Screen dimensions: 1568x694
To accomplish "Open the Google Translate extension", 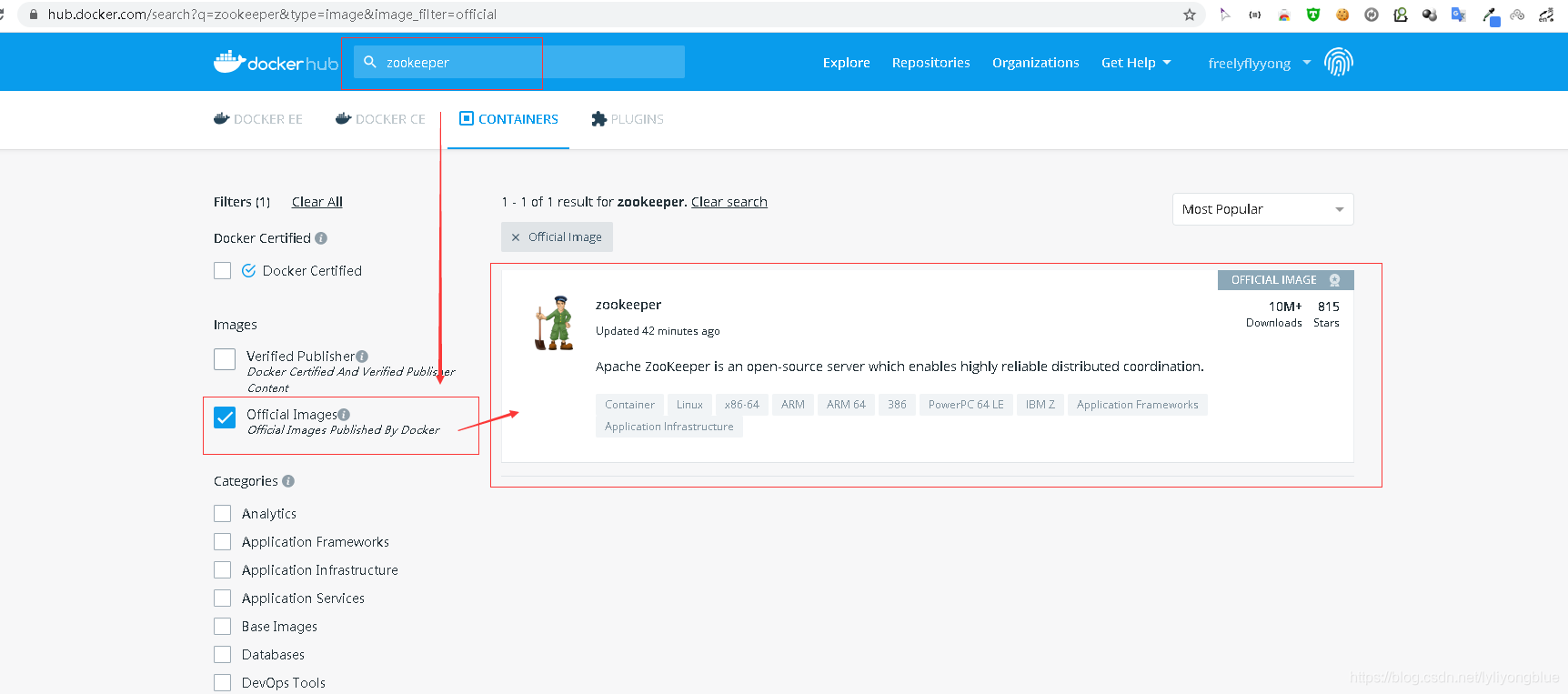I will pyautogui.click(x=1459, y=15).
